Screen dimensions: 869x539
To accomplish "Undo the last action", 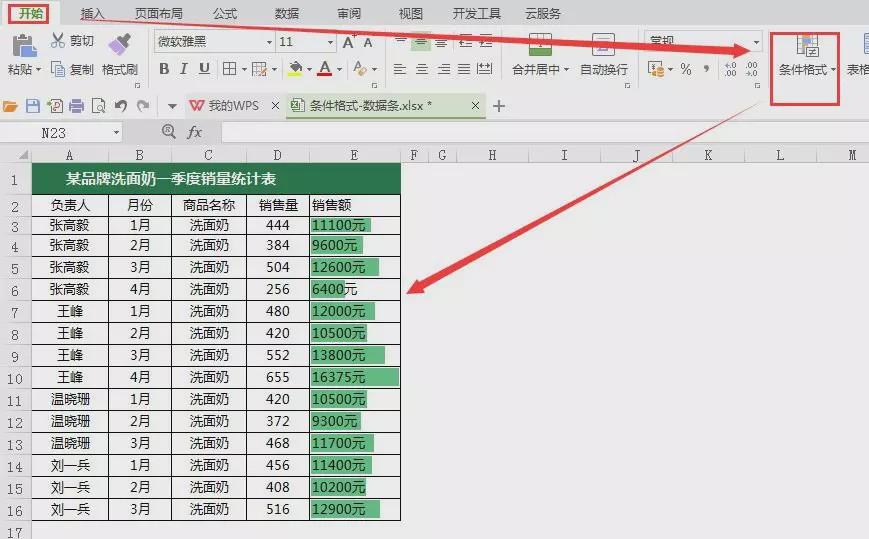I will (120, 105).
